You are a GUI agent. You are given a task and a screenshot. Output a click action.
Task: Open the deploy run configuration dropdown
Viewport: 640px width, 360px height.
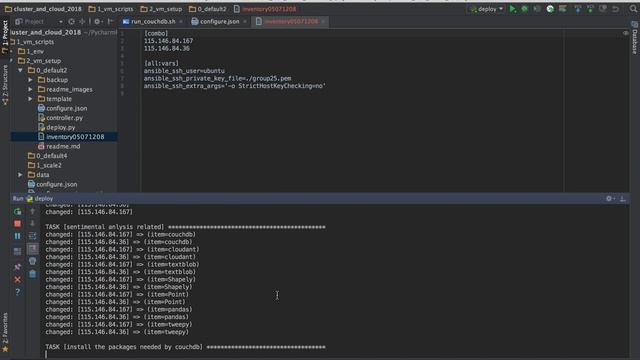pyautogui.click(x=487, y=9)
